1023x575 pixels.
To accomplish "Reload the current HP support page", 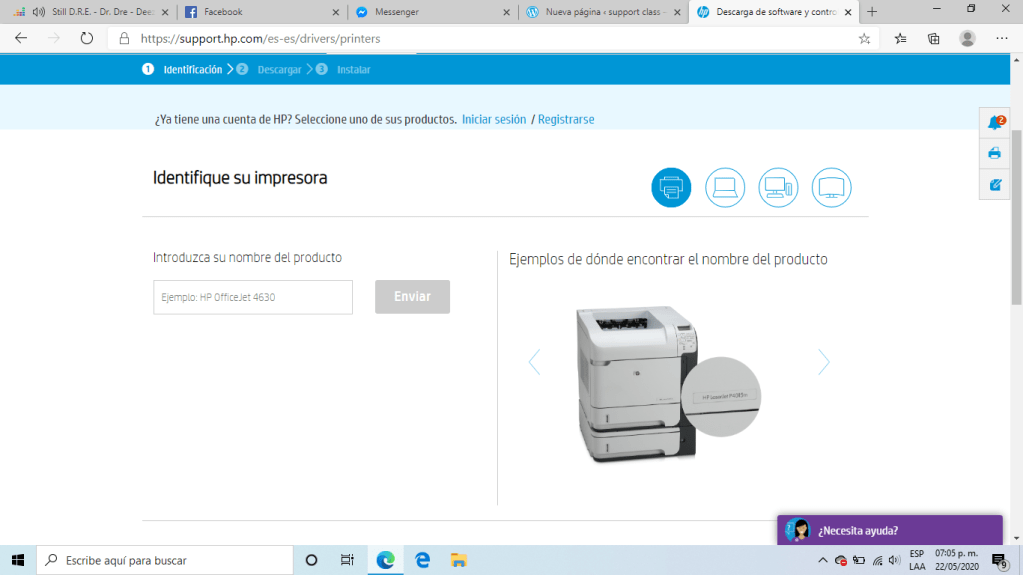I will [x=87, y=39].
